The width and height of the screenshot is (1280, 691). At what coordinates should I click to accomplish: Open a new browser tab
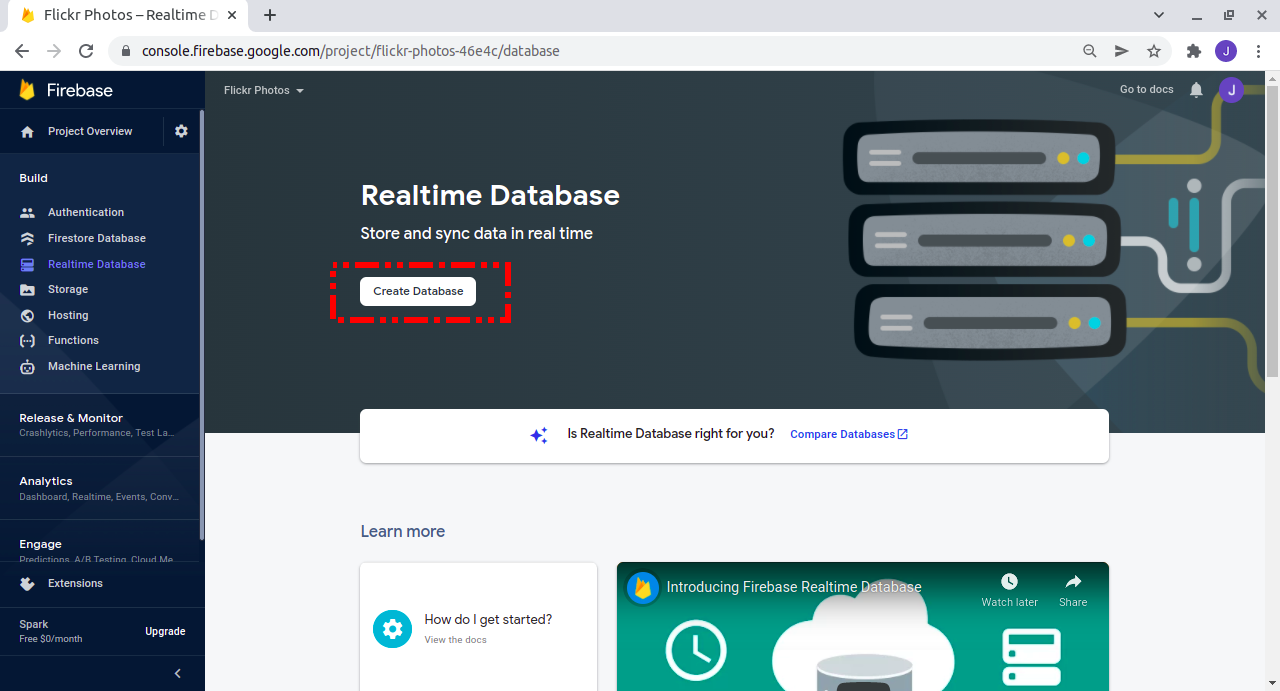click(270, 15)
